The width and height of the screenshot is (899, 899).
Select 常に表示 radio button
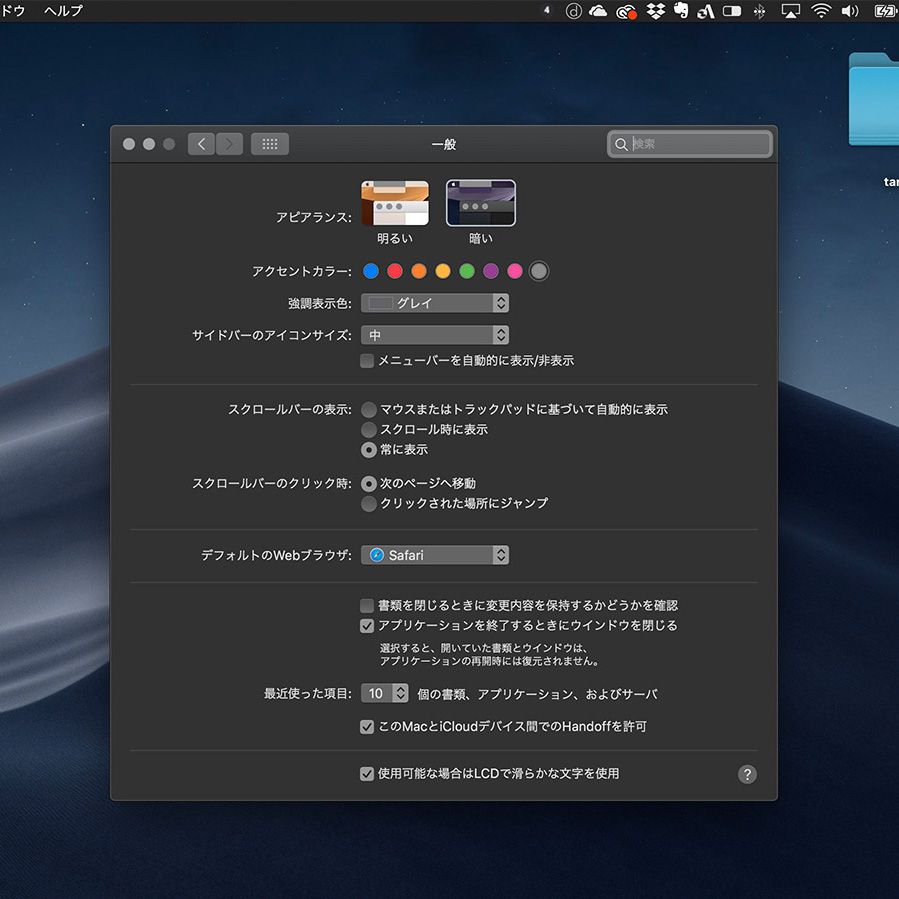pos(369,450)
